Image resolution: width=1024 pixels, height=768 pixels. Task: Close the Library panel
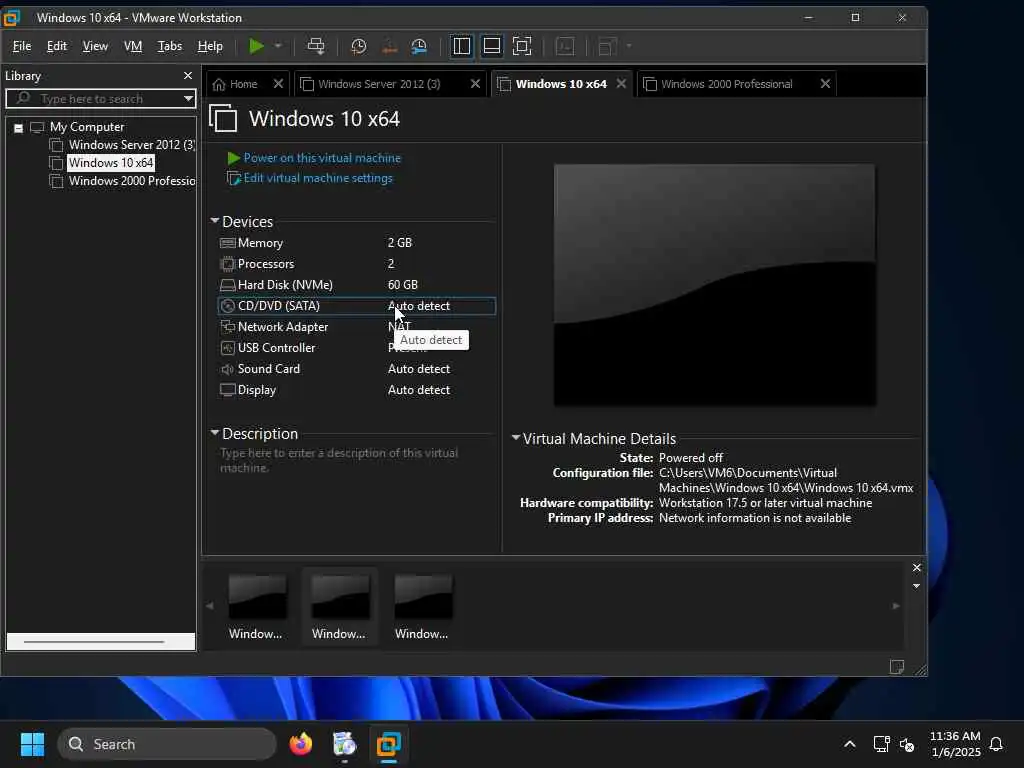tap(188, 76)
